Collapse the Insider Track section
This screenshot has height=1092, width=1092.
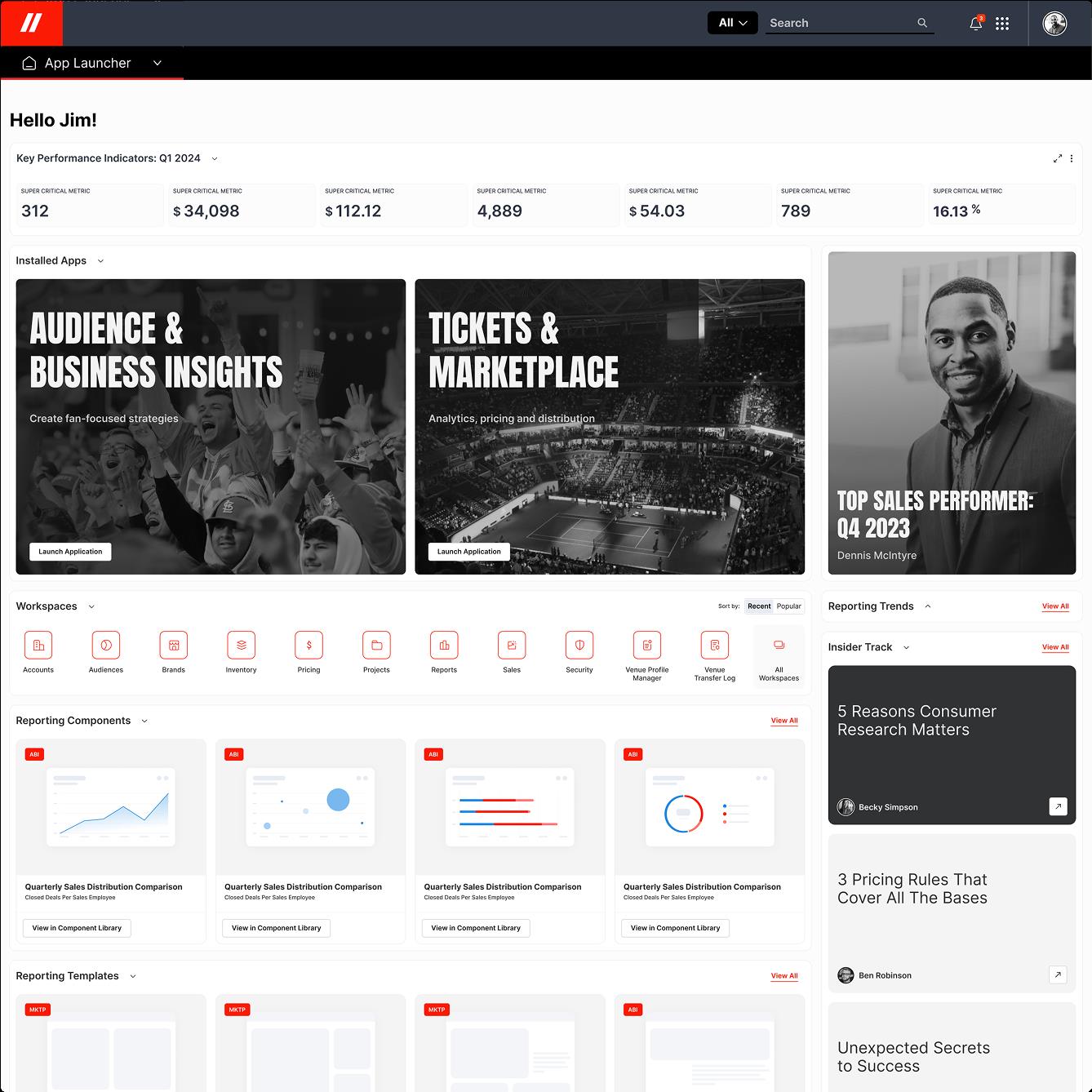[906, 647]
